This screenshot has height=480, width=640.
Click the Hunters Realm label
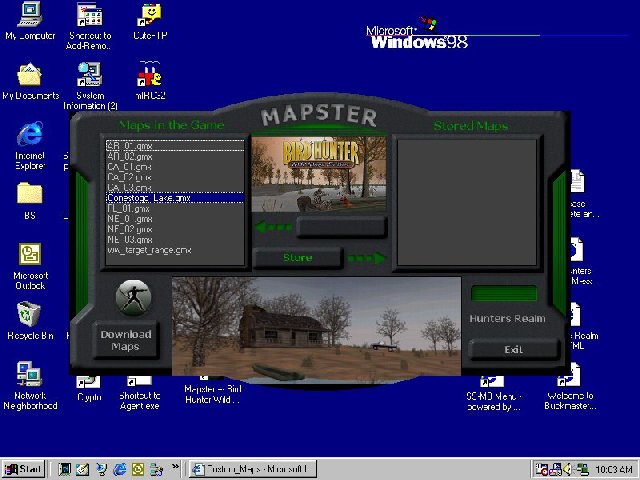(507, 318)
